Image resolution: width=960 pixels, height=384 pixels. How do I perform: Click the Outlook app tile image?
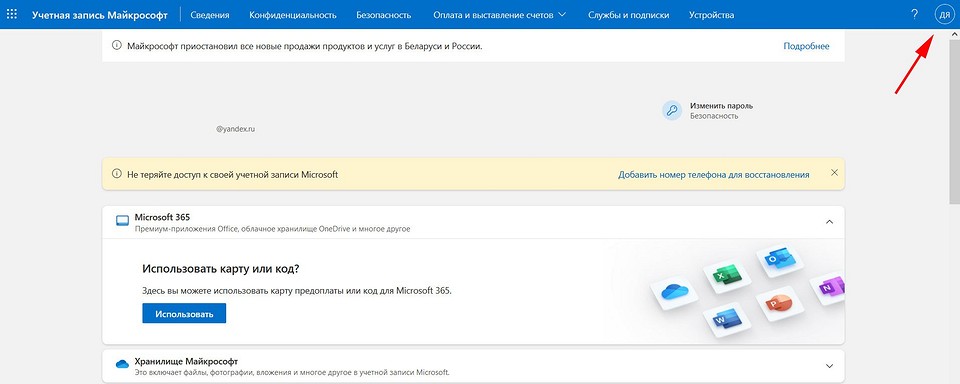pyautogui.click(x=779, y=260)
